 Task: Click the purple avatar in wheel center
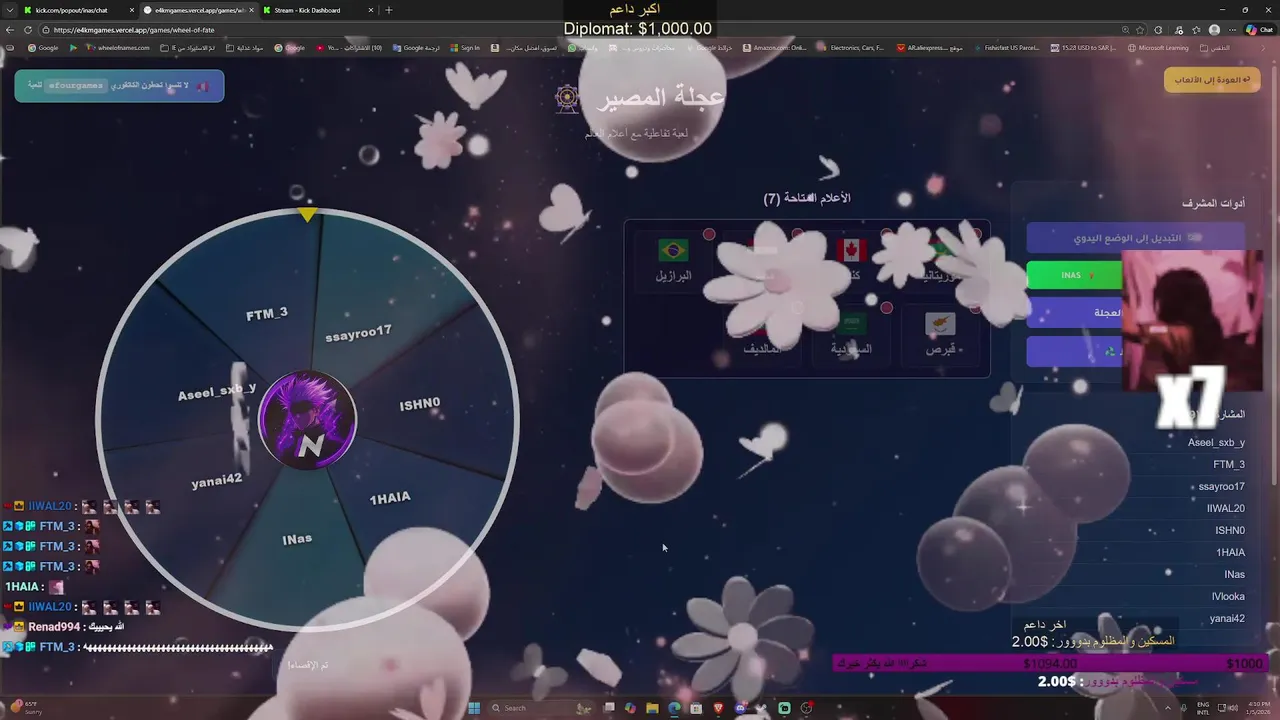[307, 420]
